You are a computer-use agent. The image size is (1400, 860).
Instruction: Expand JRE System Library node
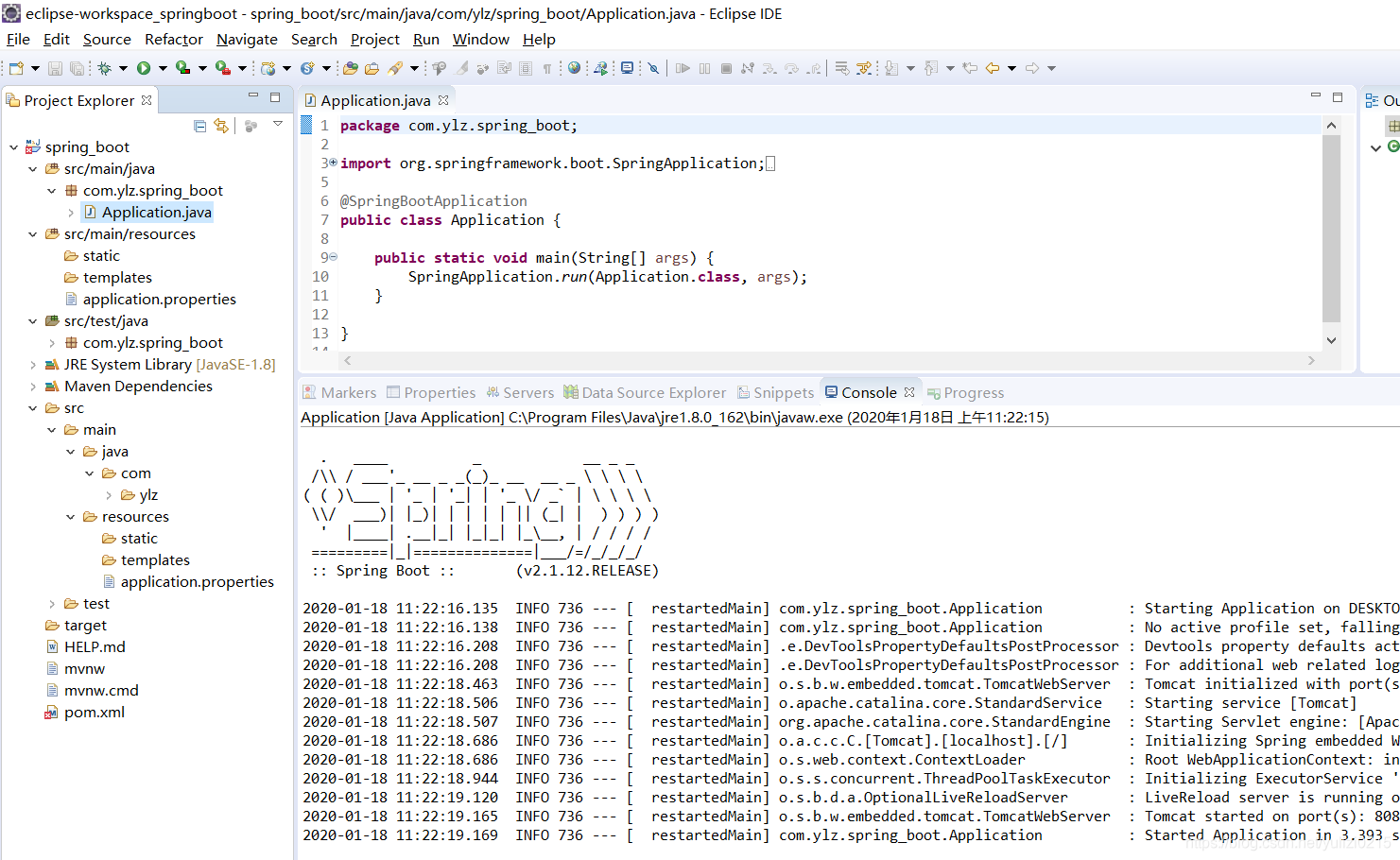[x=33, y=365]
